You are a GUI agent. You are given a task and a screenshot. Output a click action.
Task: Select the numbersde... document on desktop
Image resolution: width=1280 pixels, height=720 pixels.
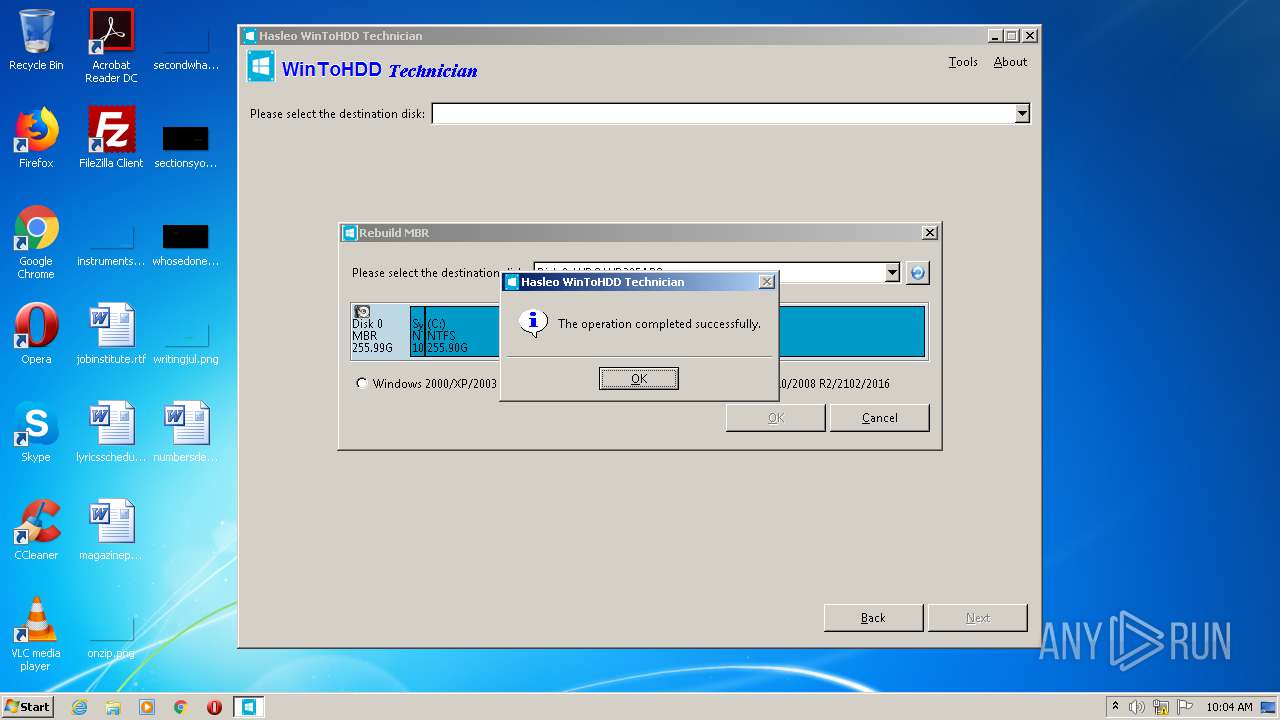click(x=186, y=431)
